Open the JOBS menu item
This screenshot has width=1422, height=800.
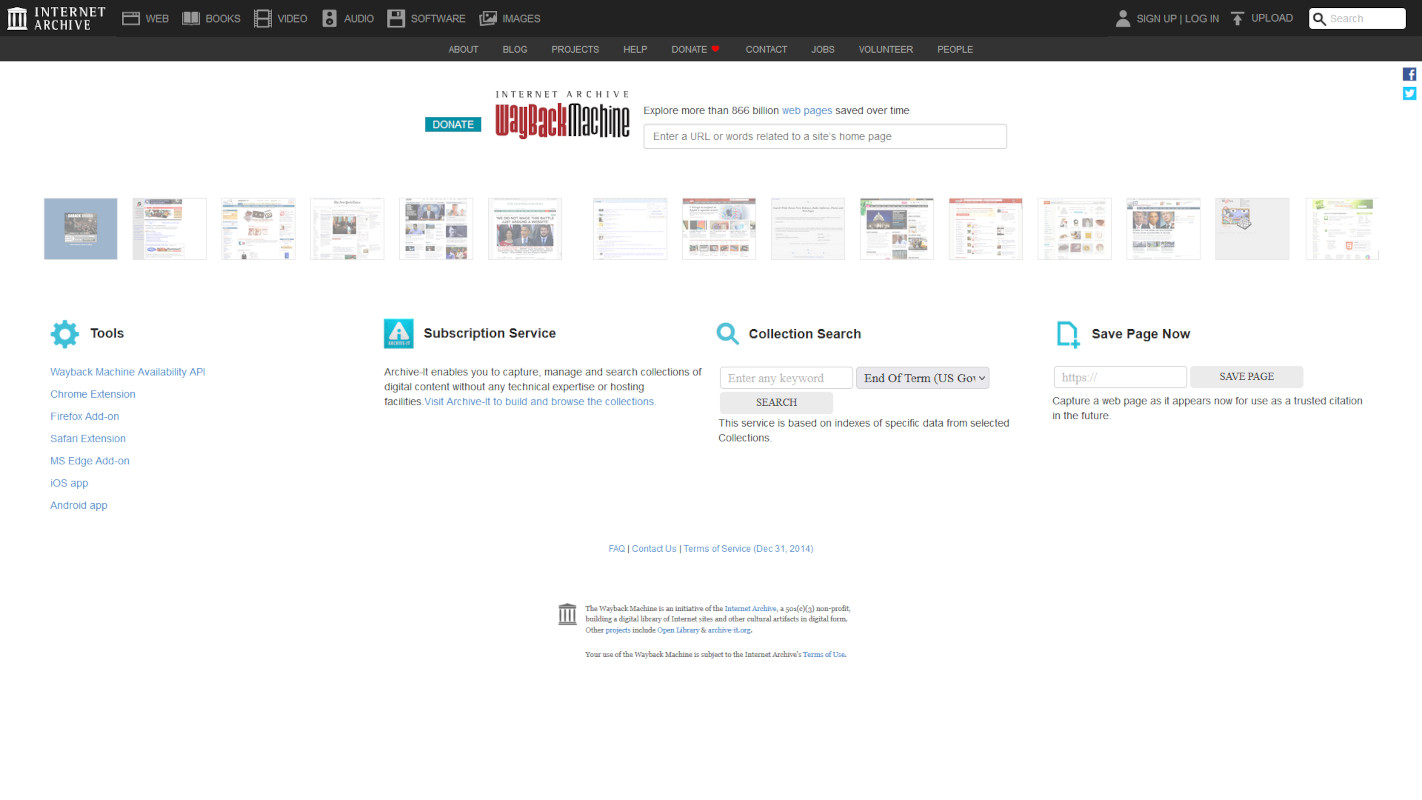[x=823, y=49]
